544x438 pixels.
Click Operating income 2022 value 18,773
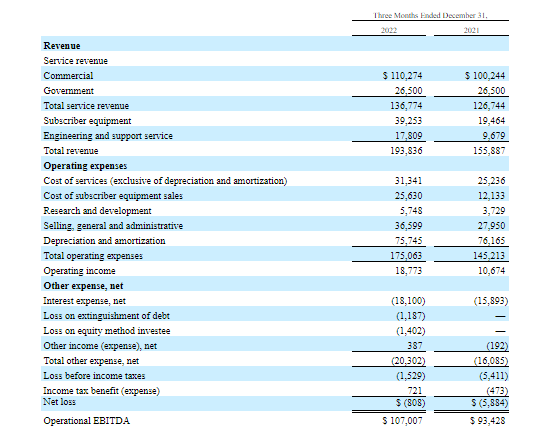pyautogui.click(x=408, y=271)
